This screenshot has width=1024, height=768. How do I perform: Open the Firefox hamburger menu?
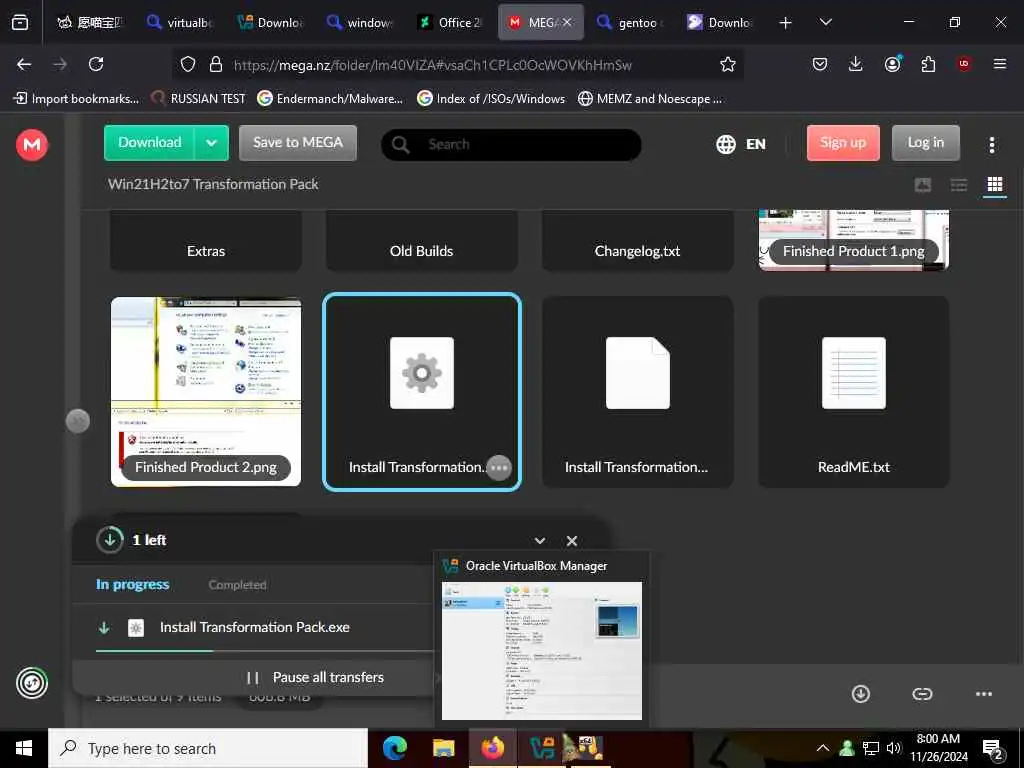[x=999, y=64]
